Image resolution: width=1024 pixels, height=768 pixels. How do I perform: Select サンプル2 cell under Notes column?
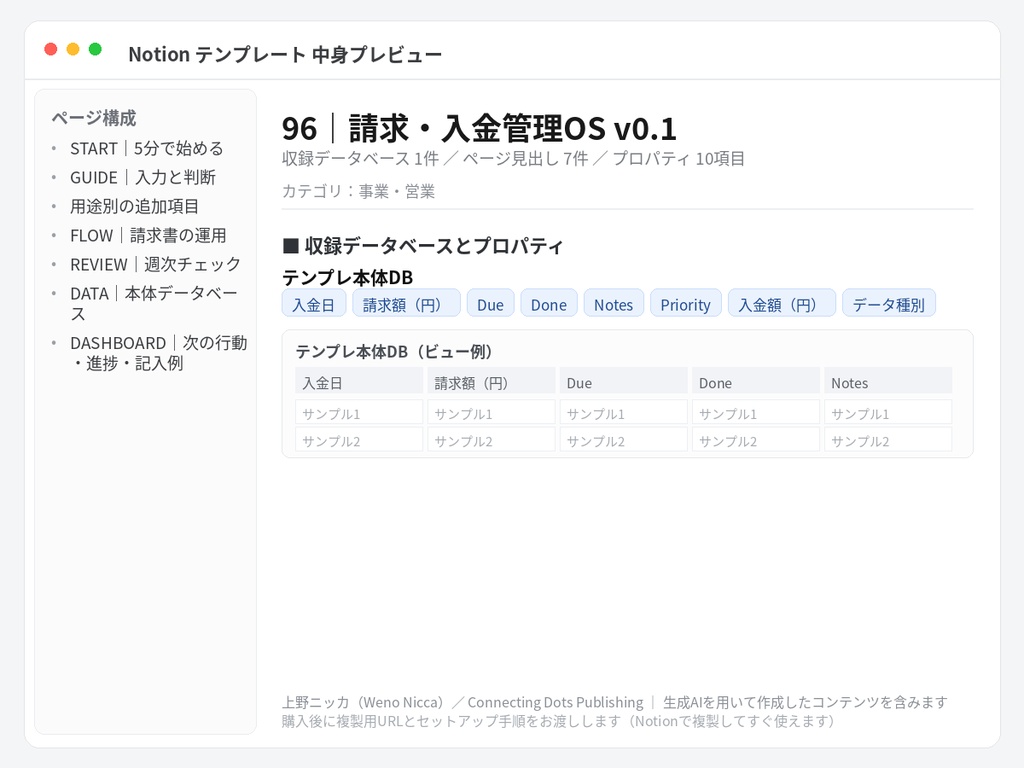pyautogui.click(x=888, y=439)
